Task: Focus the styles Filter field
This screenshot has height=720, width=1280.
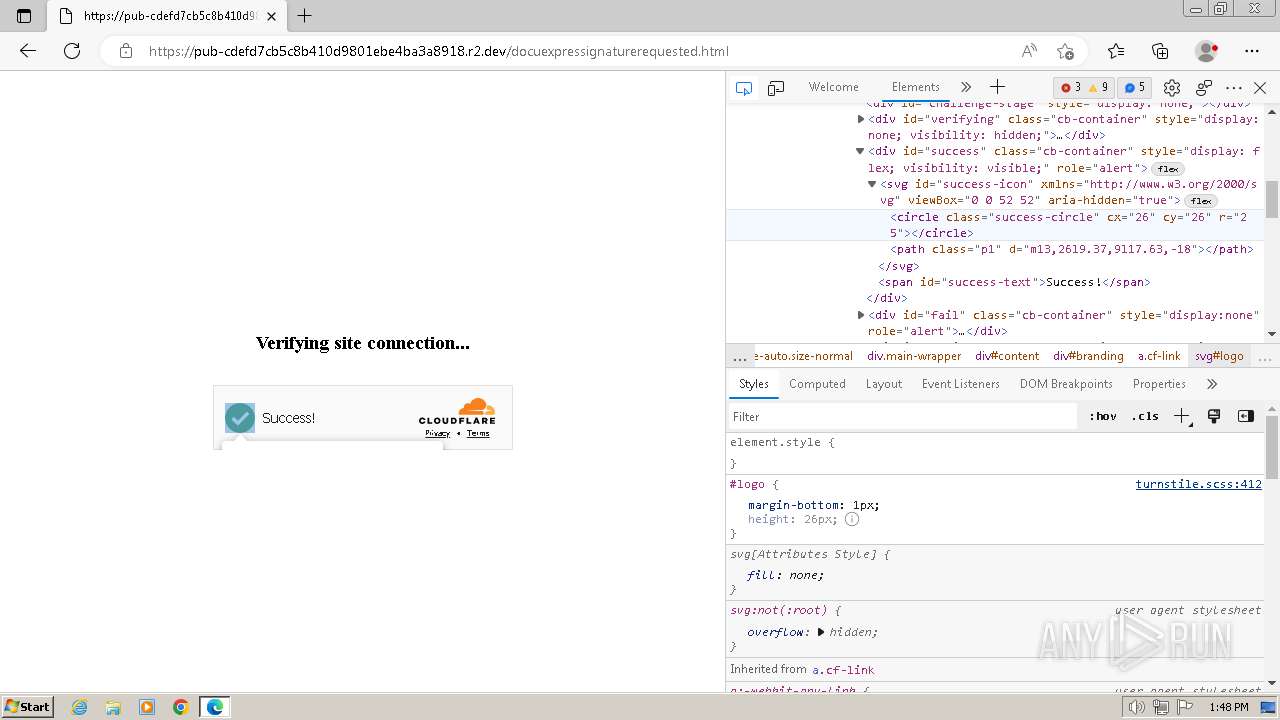Action: pyautogui.click(x=902, y=417)
